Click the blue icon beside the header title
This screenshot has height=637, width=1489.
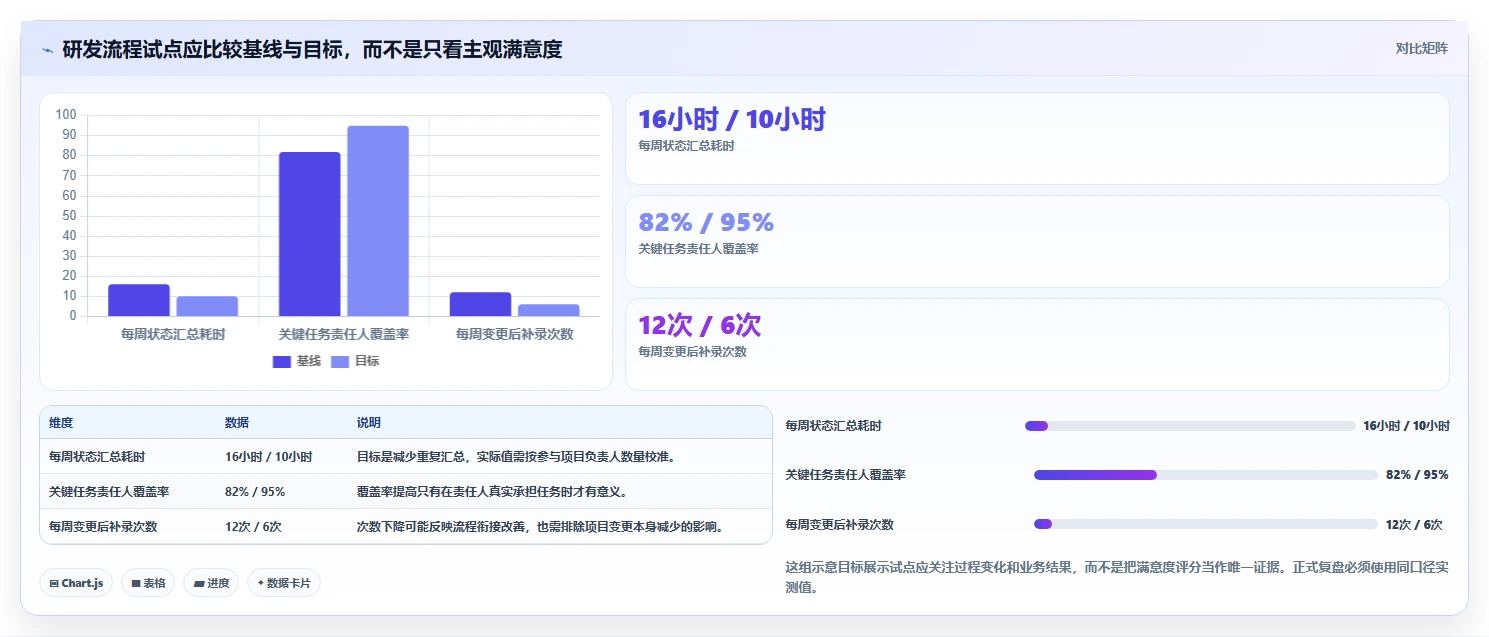[47, 50]
